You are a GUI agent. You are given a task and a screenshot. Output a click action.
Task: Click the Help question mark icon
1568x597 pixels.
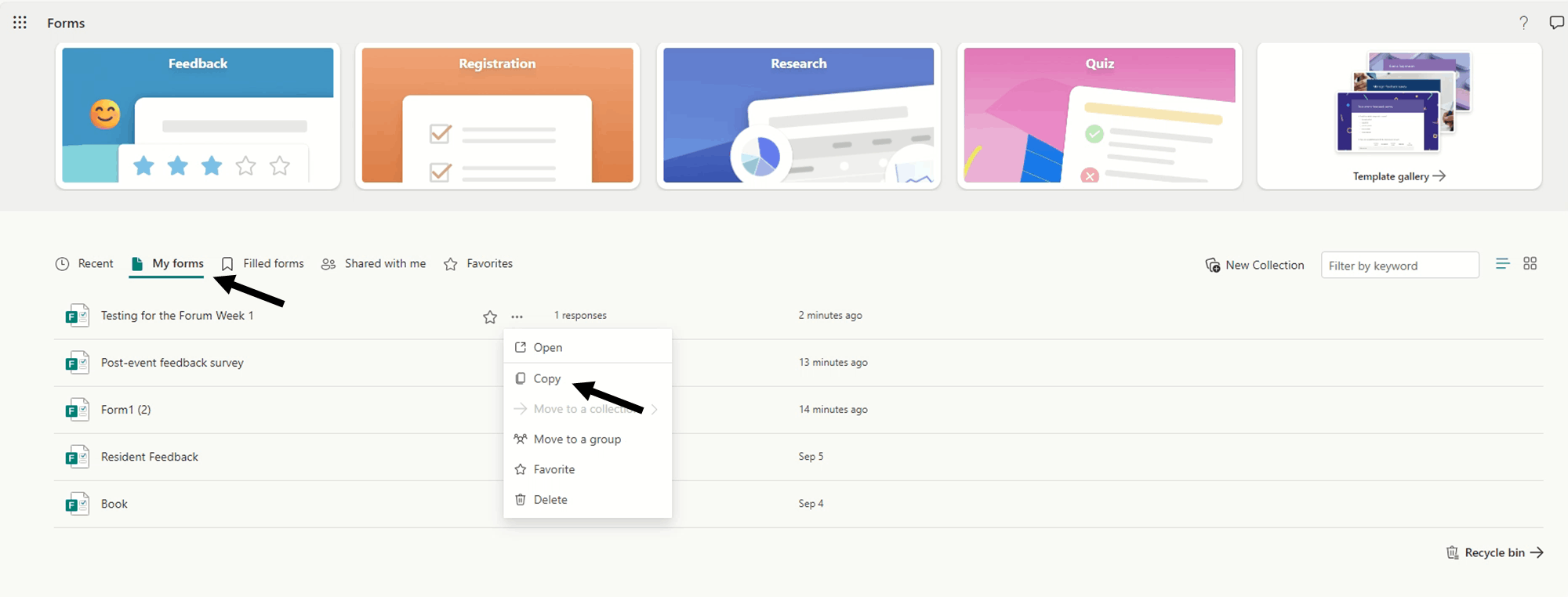pos(1523,23)
